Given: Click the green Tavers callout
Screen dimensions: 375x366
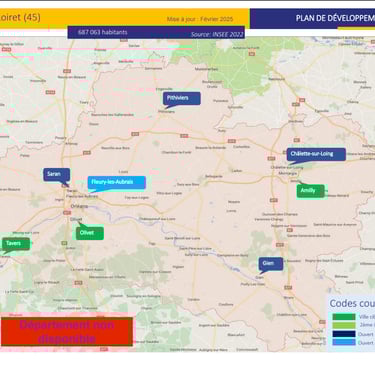Looking at the screenshot, I should click(x=16, y=244).
